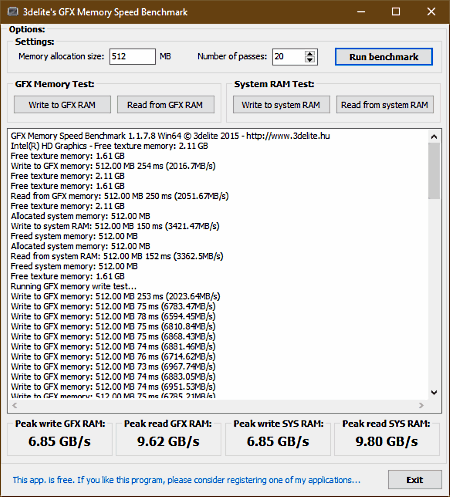Click the horizontal scroll left arrow
450x497 pixels.
coord(15,405)
